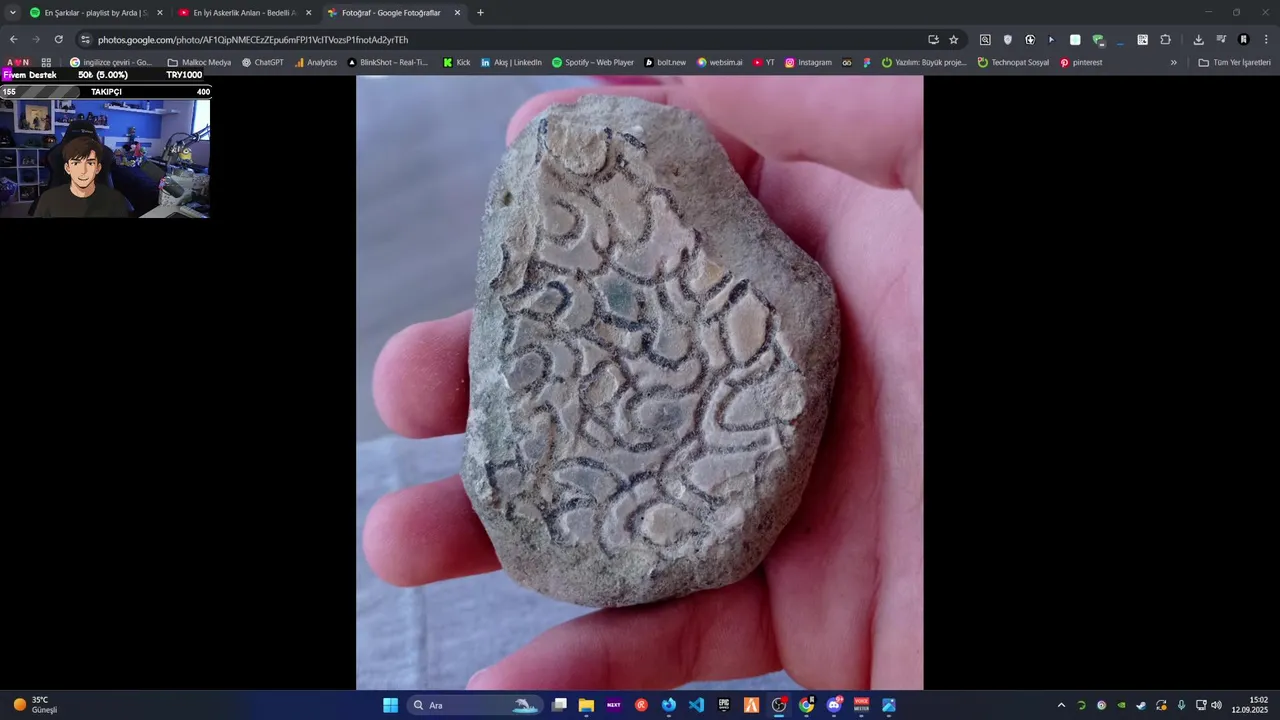Open the YT bookmark

(x=764, y=62)
